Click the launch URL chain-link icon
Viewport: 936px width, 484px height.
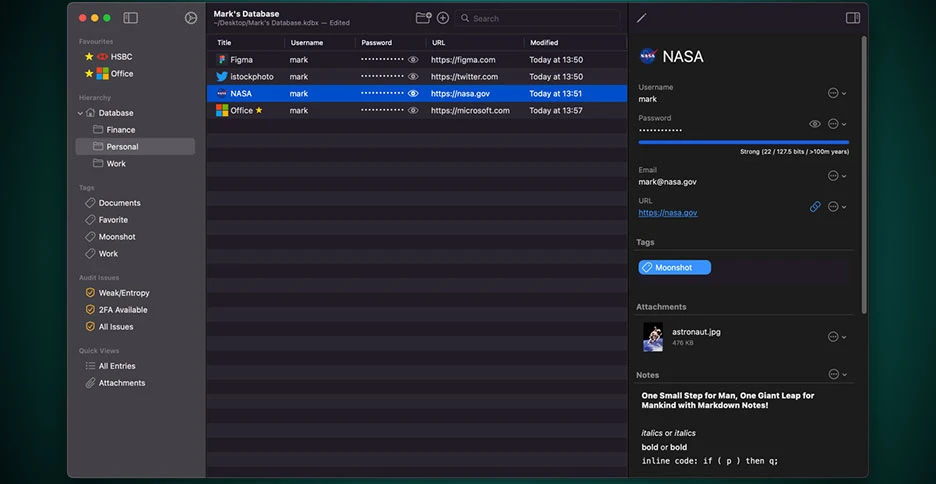(x=815, y=206)
